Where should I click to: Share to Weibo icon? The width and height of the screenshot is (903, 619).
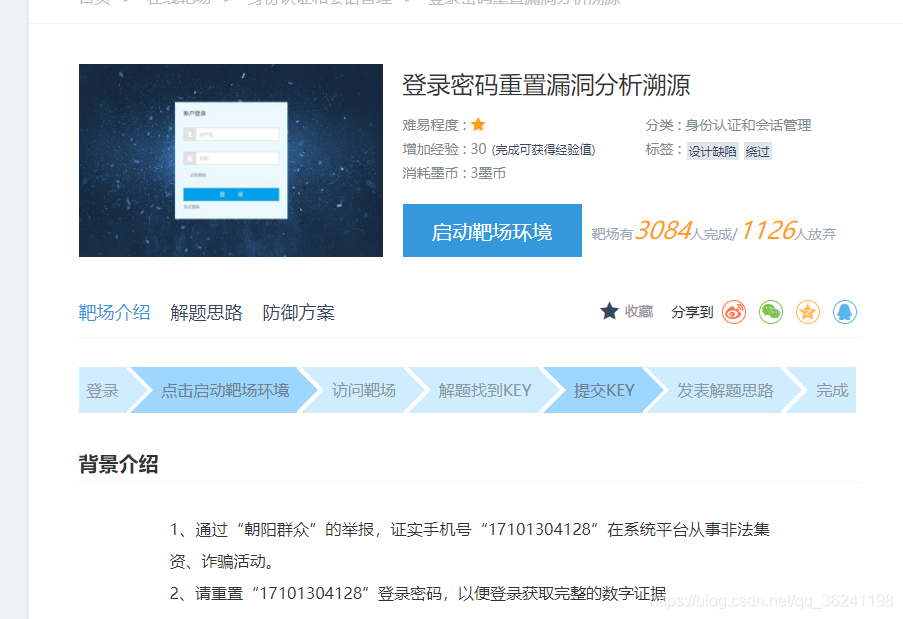click(x=734, y=312)
